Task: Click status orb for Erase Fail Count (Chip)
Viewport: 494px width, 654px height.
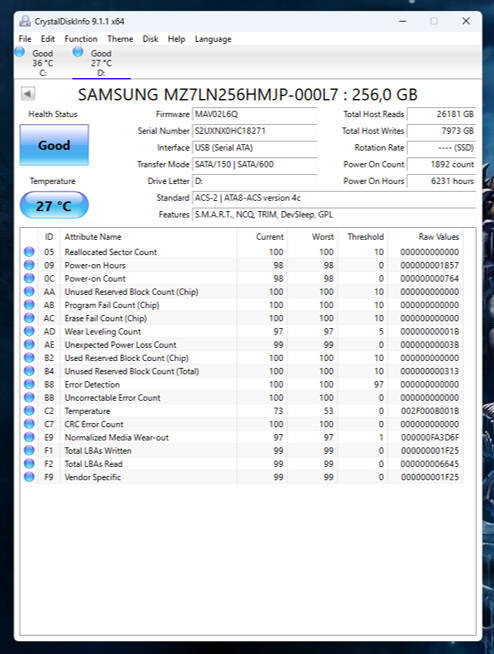Action: pos(29,318)
